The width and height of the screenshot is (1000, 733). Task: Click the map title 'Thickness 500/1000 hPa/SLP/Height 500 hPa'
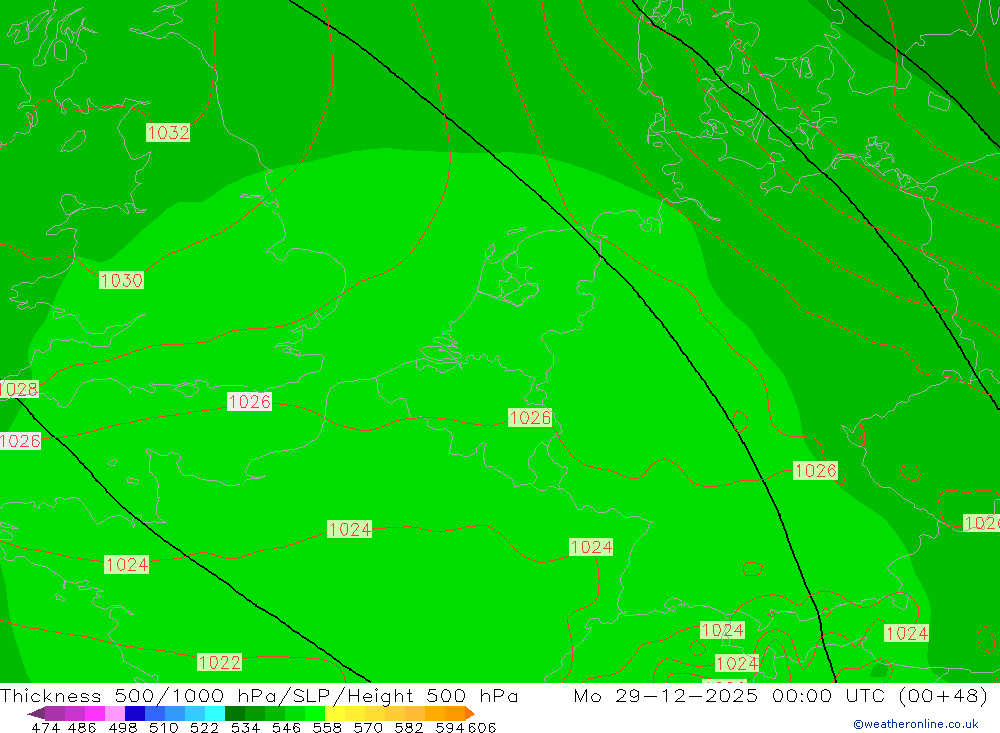point(259,695)
